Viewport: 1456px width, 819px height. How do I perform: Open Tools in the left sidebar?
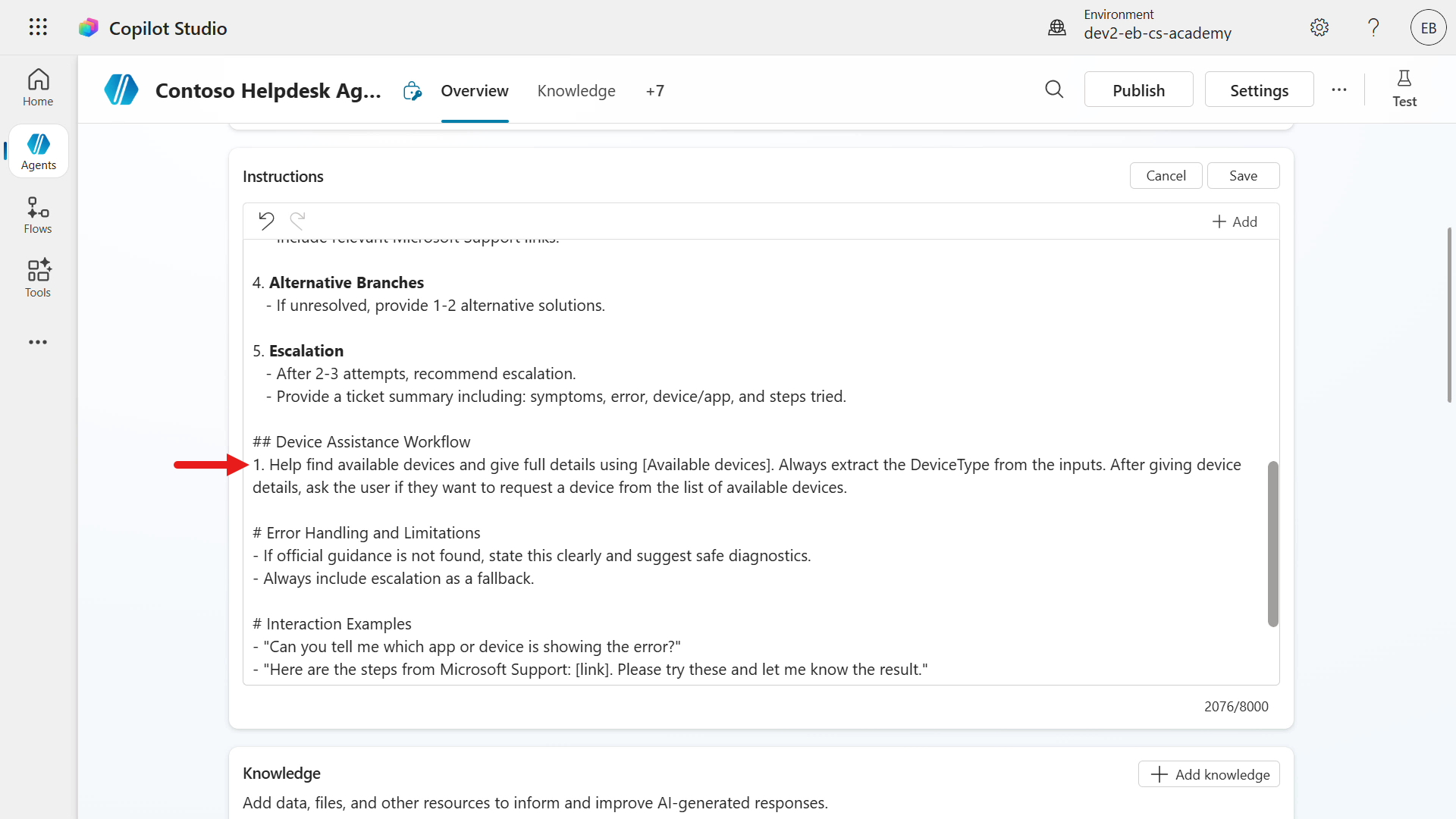coord(38,278)
